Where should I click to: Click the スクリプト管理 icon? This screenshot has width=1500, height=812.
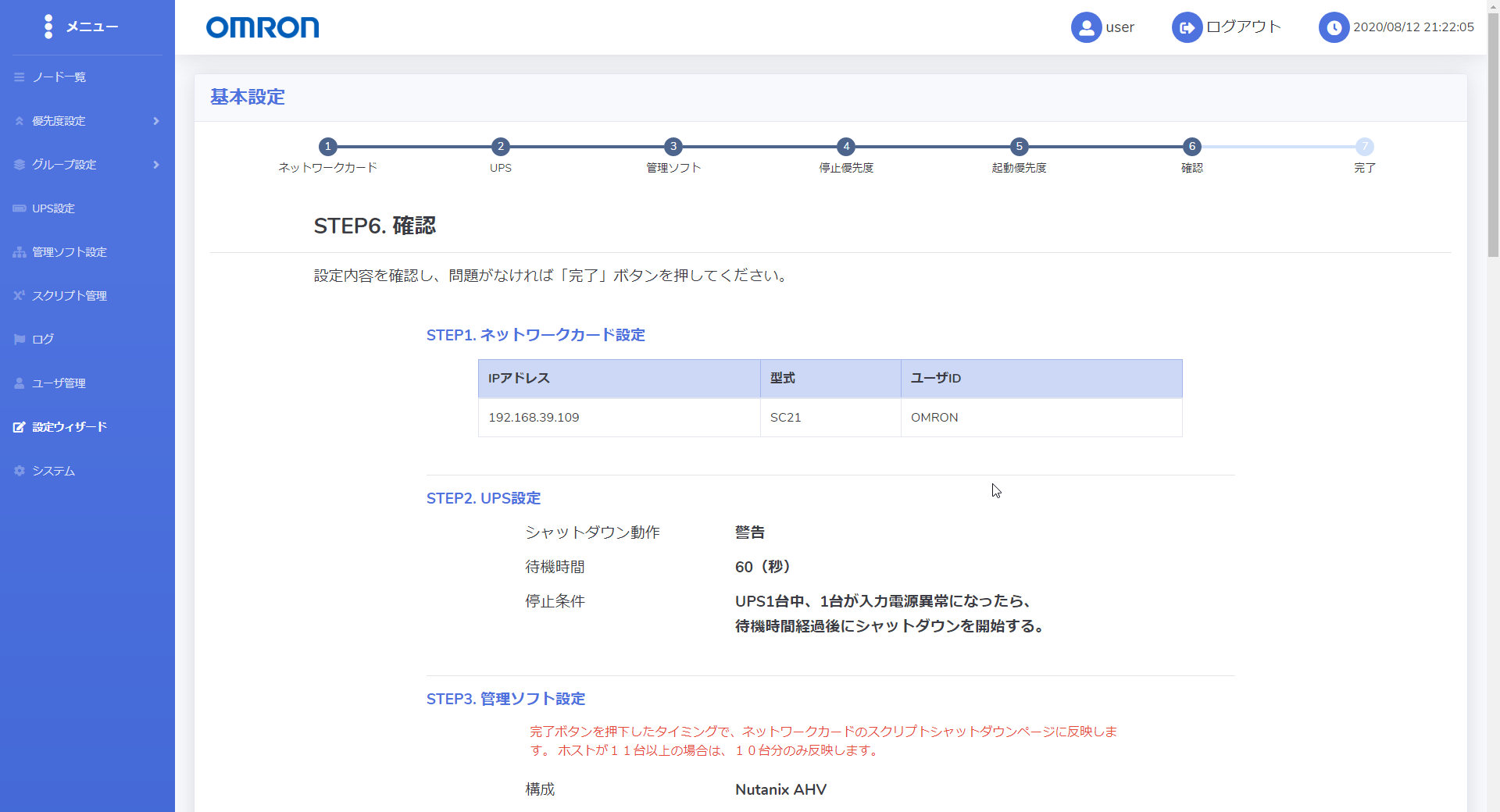tap(20, 295)
